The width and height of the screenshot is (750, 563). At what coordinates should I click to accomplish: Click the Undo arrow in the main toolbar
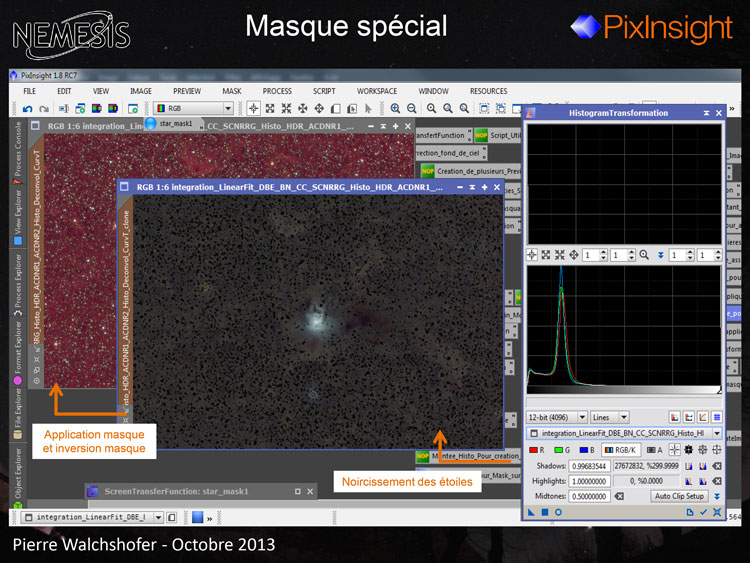click(28, 109)
